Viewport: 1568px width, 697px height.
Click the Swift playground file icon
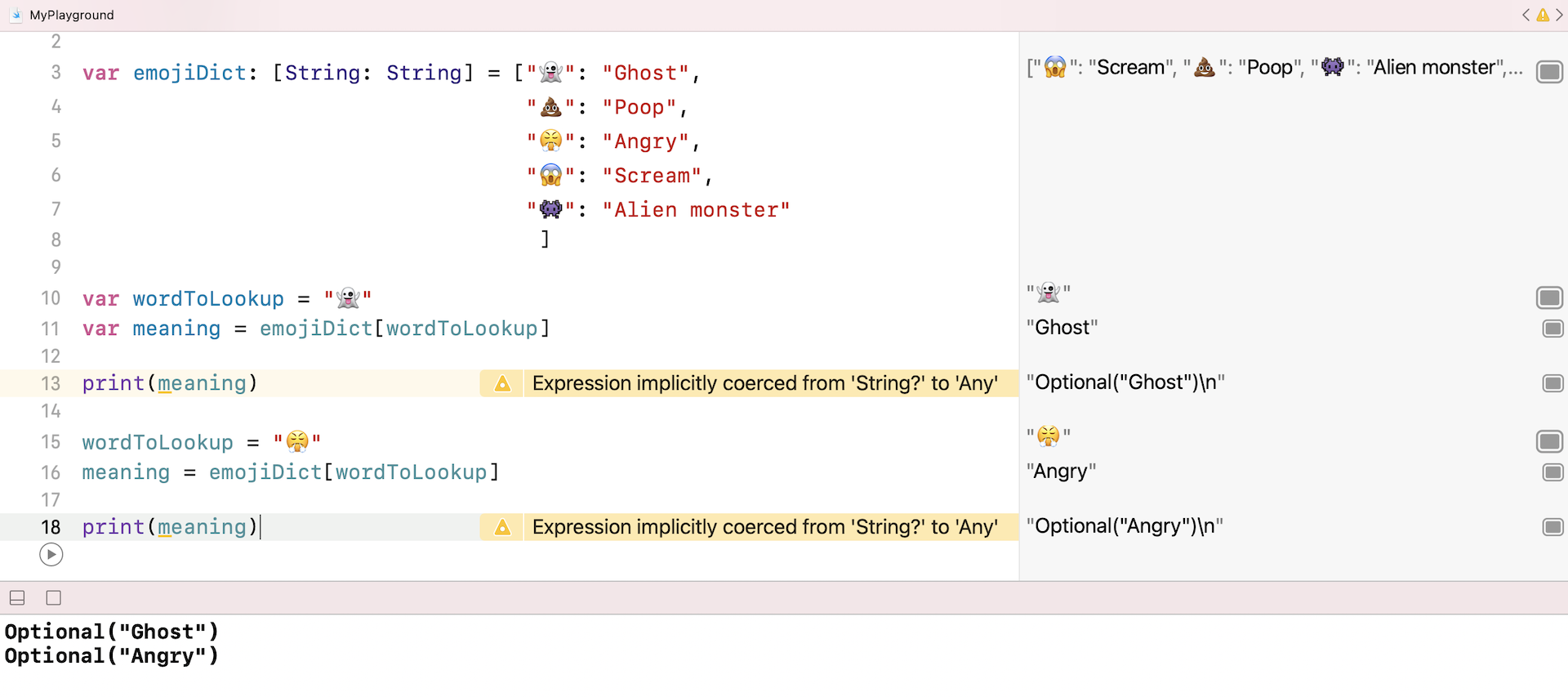click(16, 15)
